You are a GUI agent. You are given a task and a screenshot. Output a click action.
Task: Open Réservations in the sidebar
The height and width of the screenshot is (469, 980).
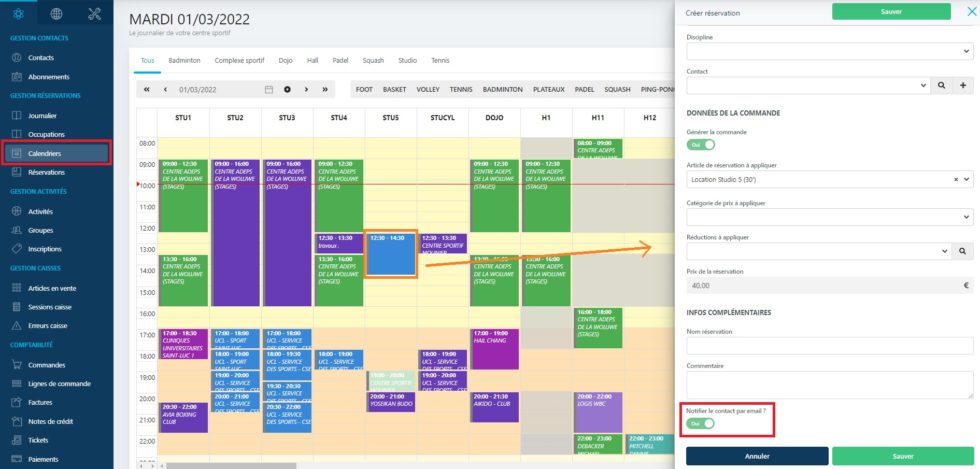coord(46,172)
